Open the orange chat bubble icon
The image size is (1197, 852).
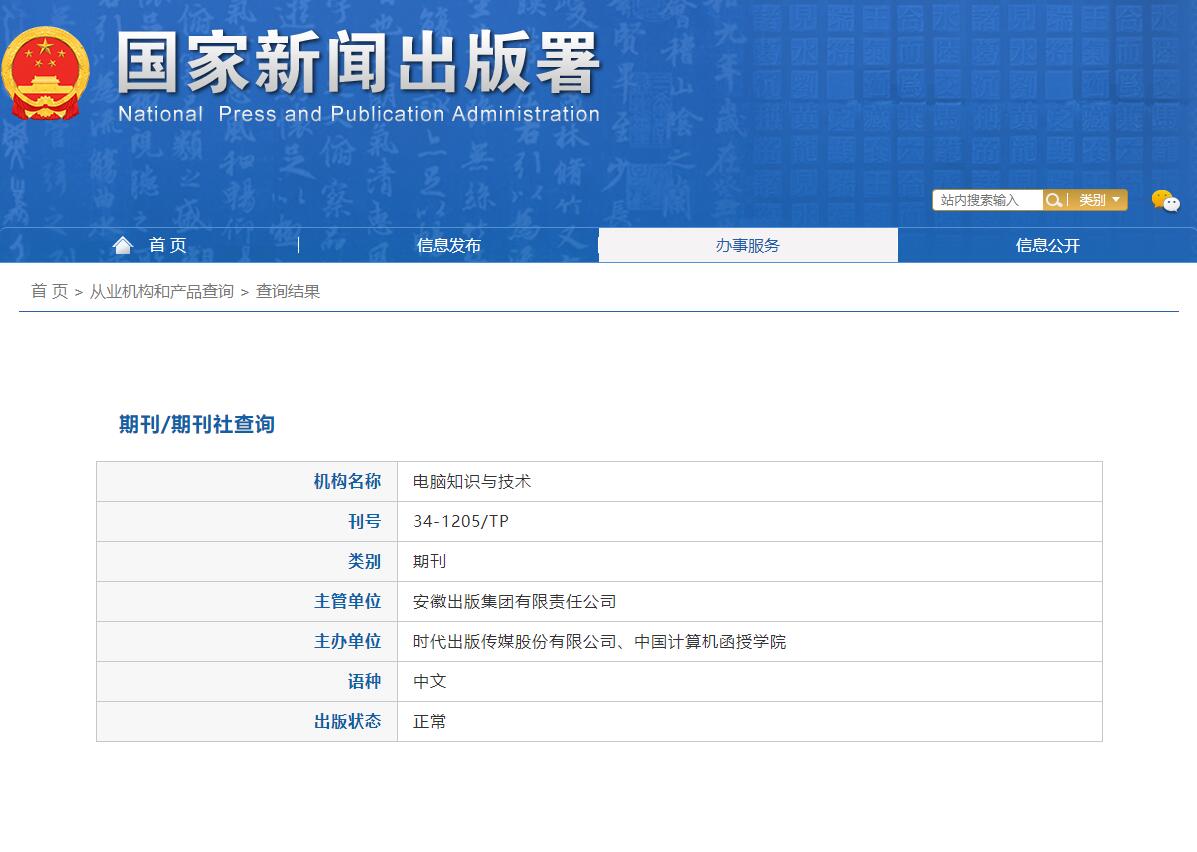[1159, 198]
